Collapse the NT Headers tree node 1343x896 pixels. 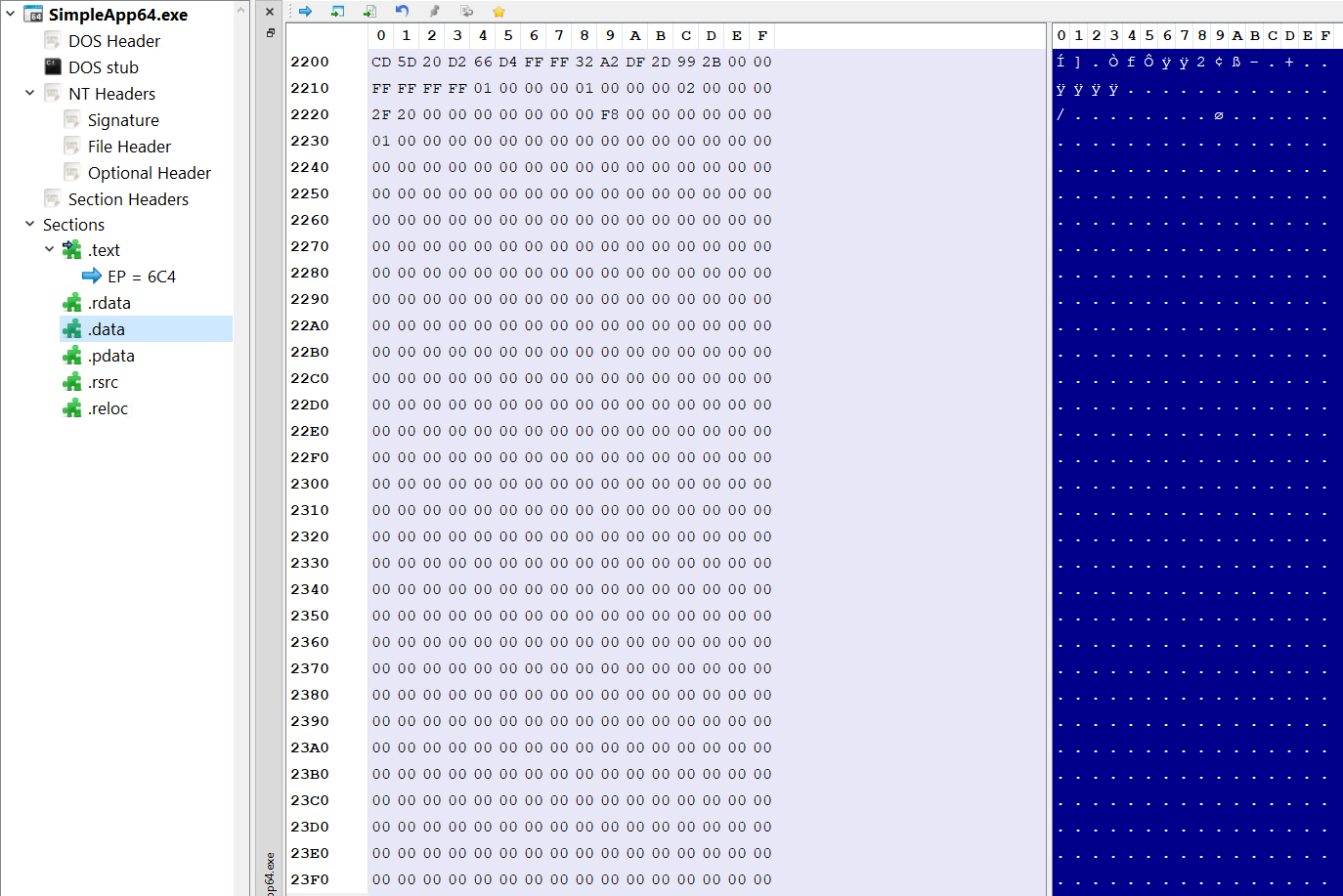pos(29,94)
